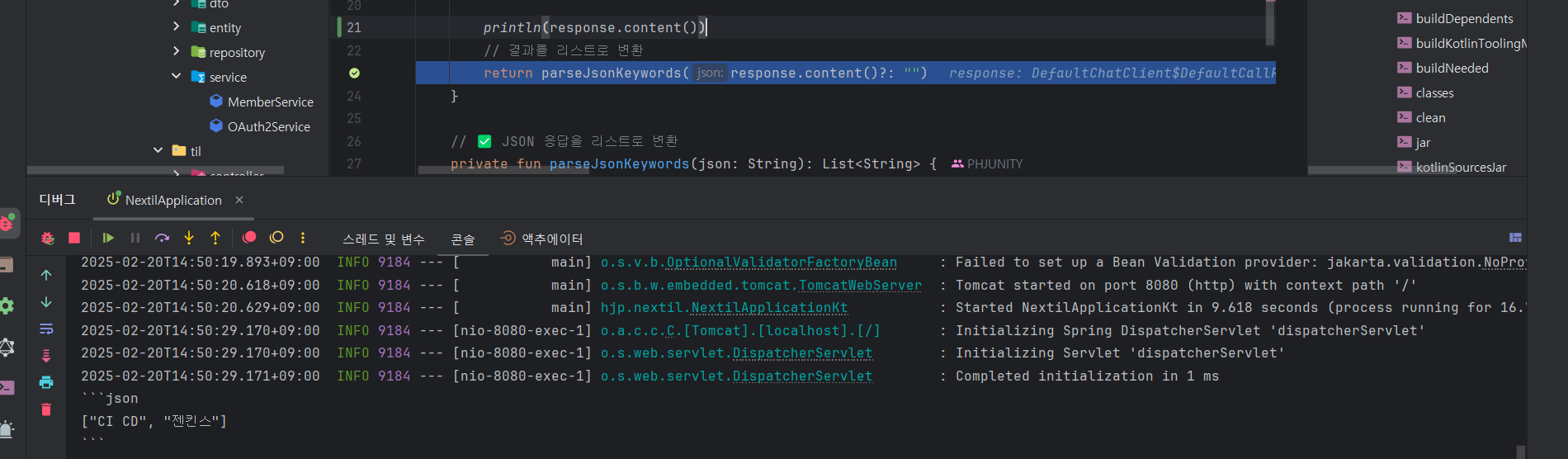
Task: Step out of current method
Action: tap(215, 238)
